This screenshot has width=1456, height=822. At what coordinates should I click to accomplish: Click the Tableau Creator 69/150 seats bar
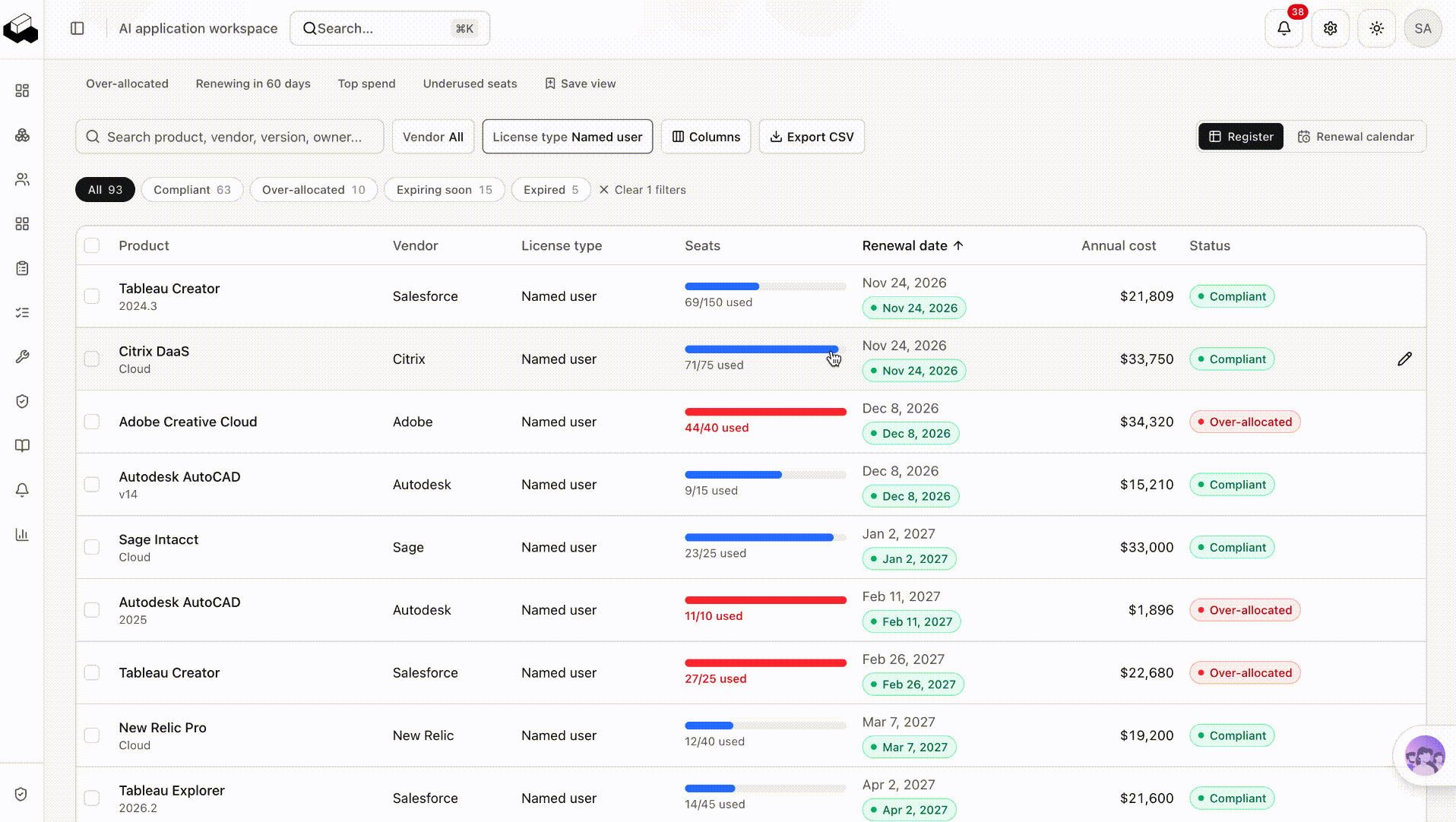click(765, 286)
